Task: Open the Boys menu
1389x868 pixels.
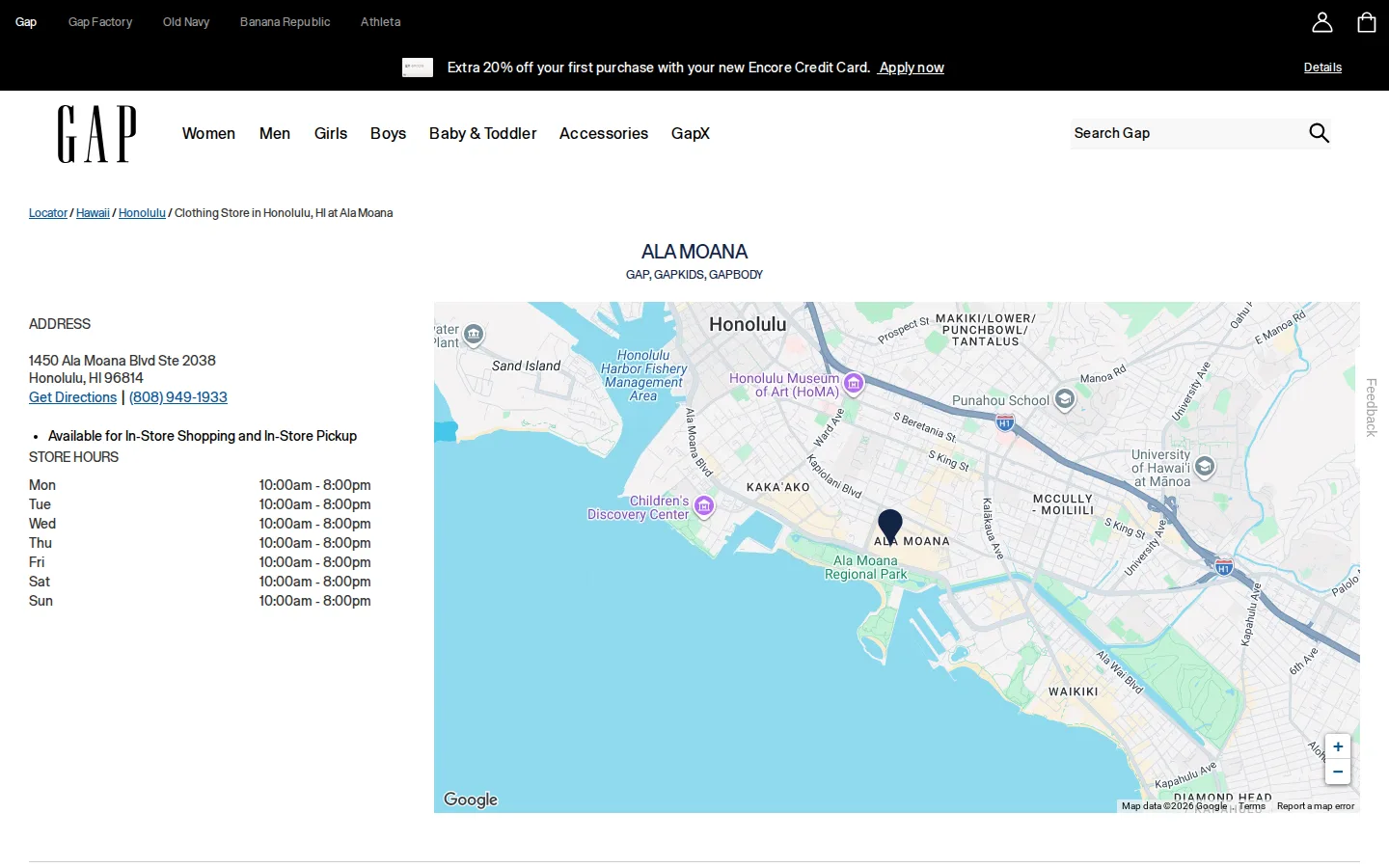Action: tap(388, 133)
